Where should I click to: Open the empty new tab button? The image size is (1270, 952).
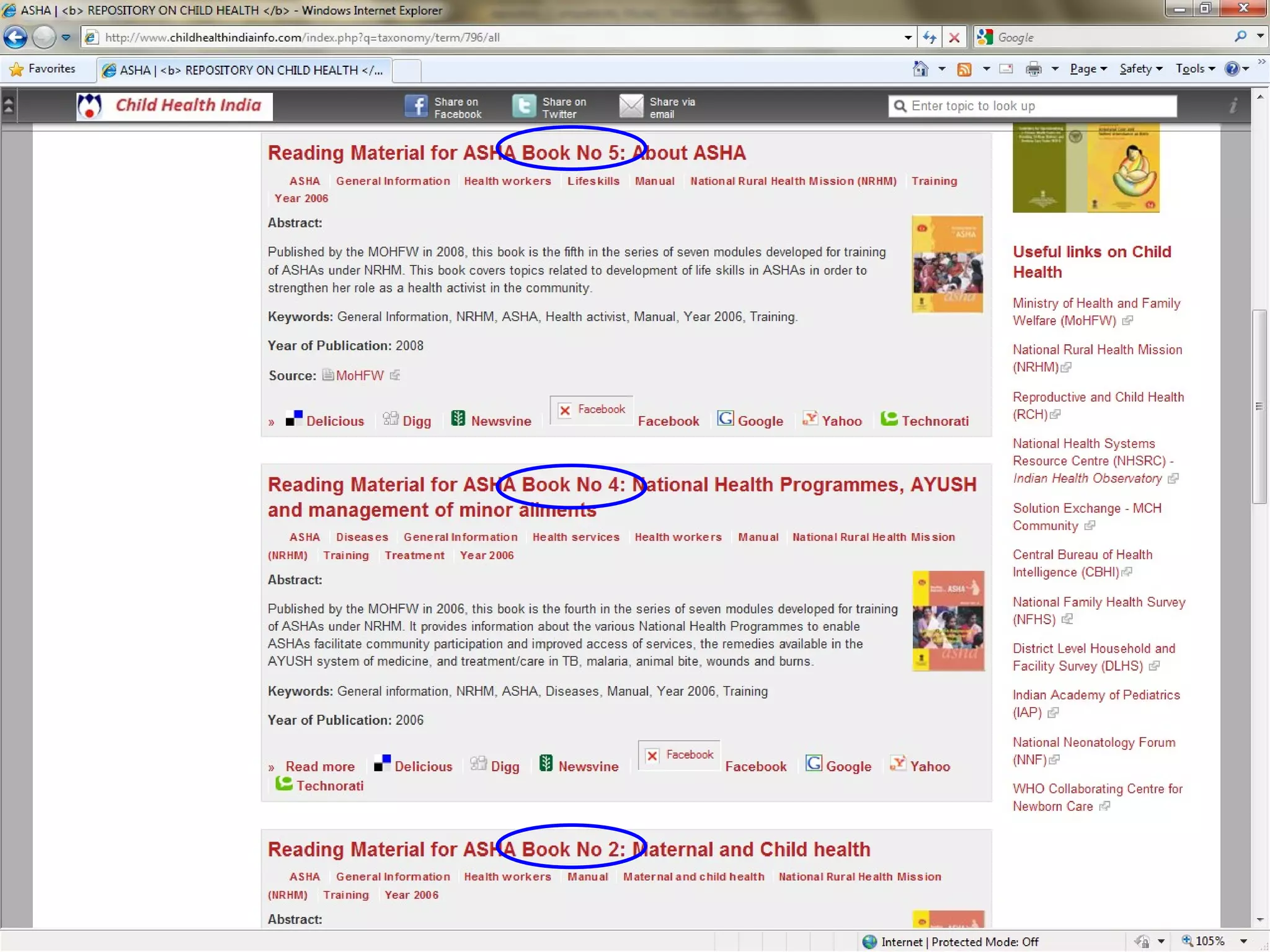click(407, 70)
